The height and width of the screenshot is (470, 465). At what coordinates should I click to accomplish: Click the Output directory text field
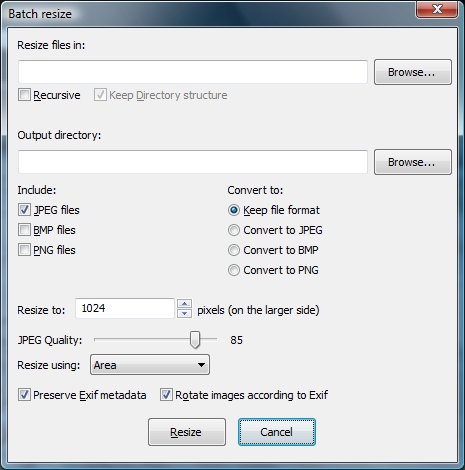click(193, 162)
